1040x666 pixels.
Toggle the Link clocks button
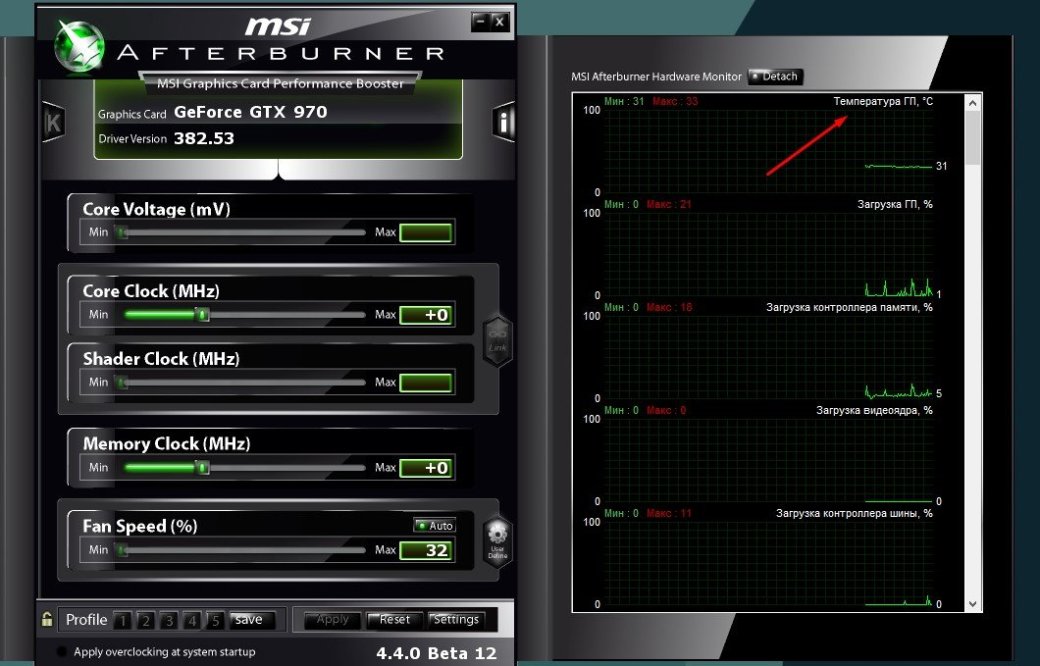coord(497,341)
